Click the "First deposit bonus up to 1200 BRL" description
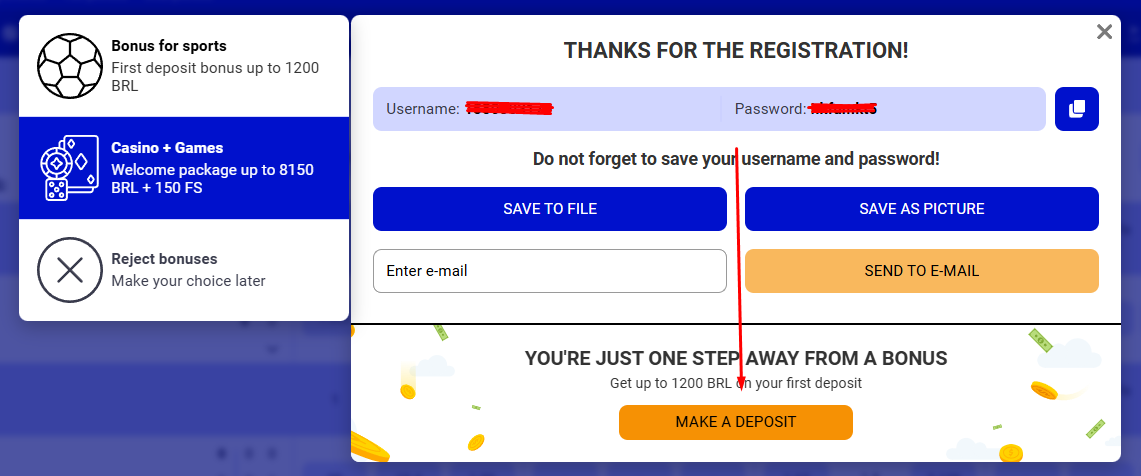This screenshot has height=476, width=1141. pyautogui.click(x=215, y=77)
